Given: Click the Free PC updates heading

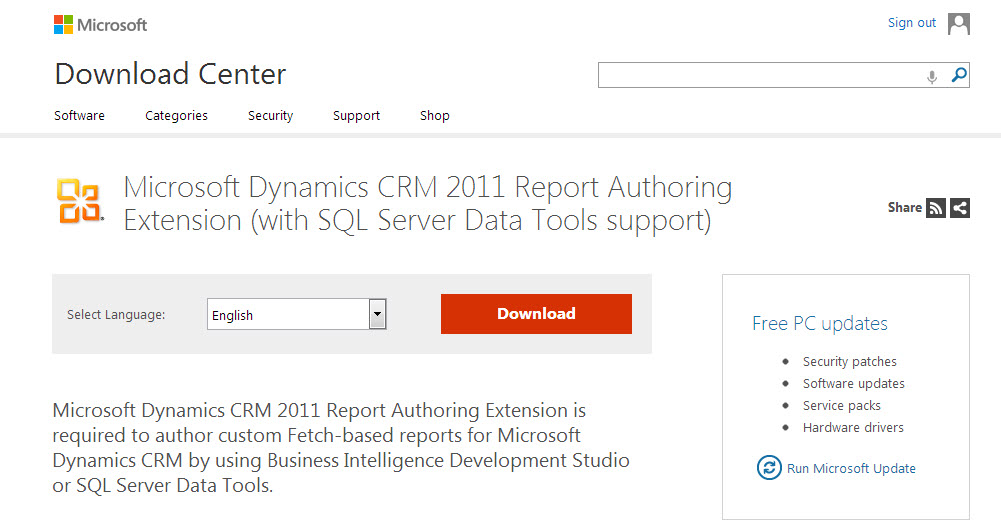Looking at the screenshot, I should pyautogui.click(x=820, y=323).
